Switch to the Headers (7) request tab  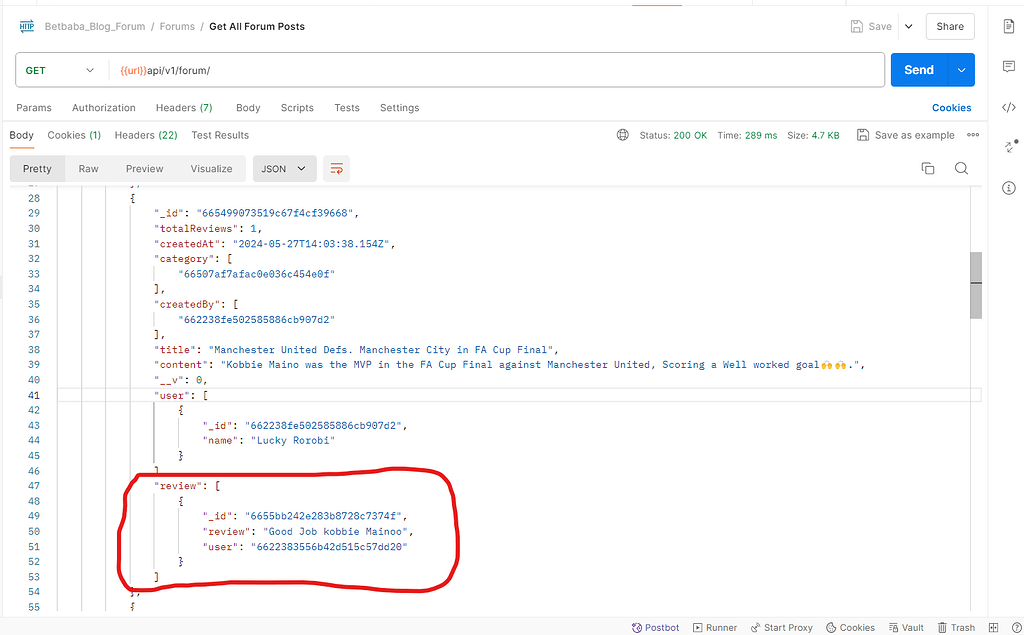184,108
